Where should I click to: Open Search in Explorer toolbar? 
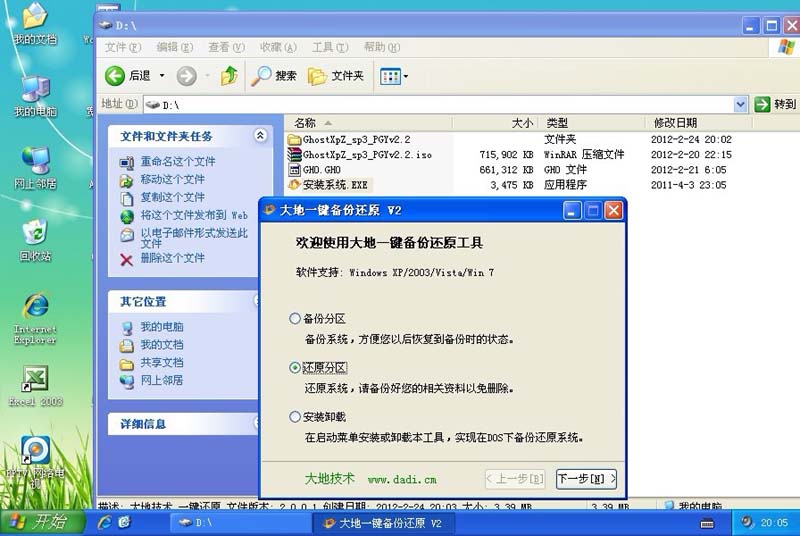(274, 76)
